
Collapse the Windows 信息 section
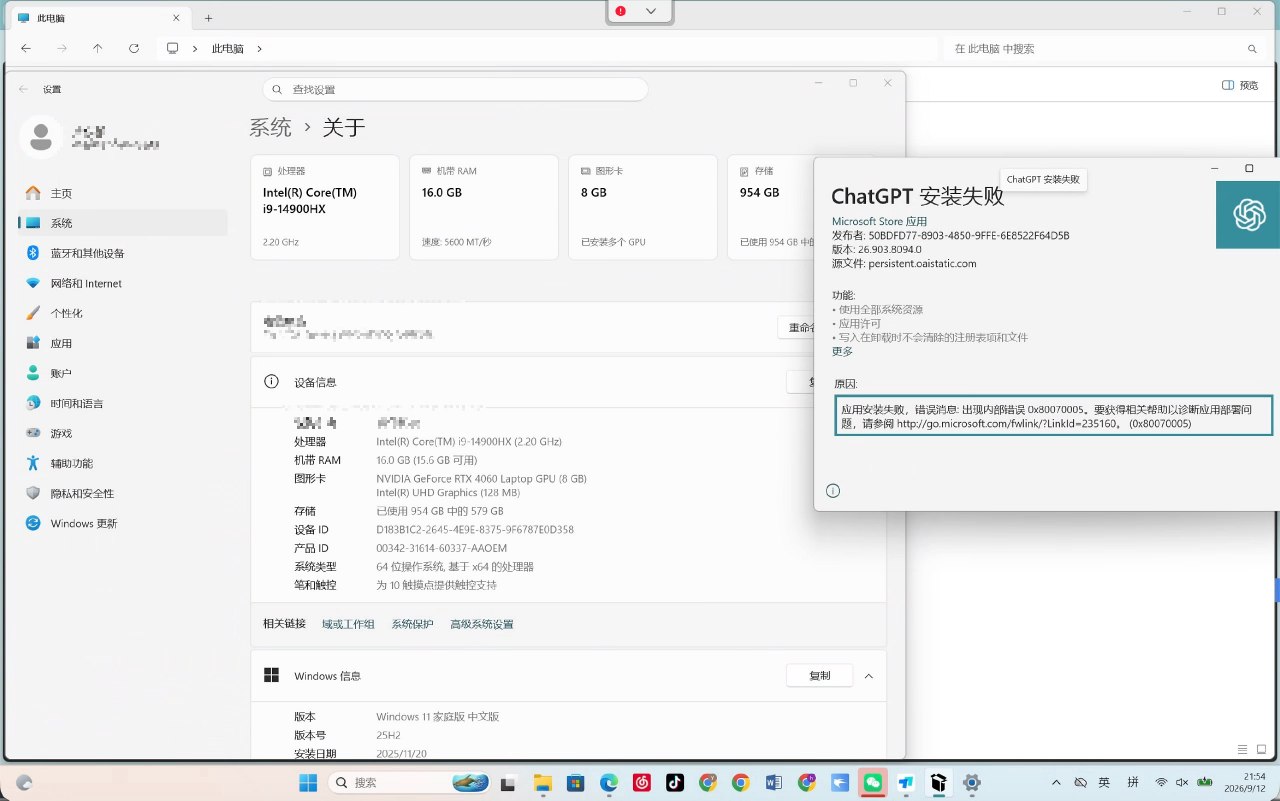tap(868, 676)
